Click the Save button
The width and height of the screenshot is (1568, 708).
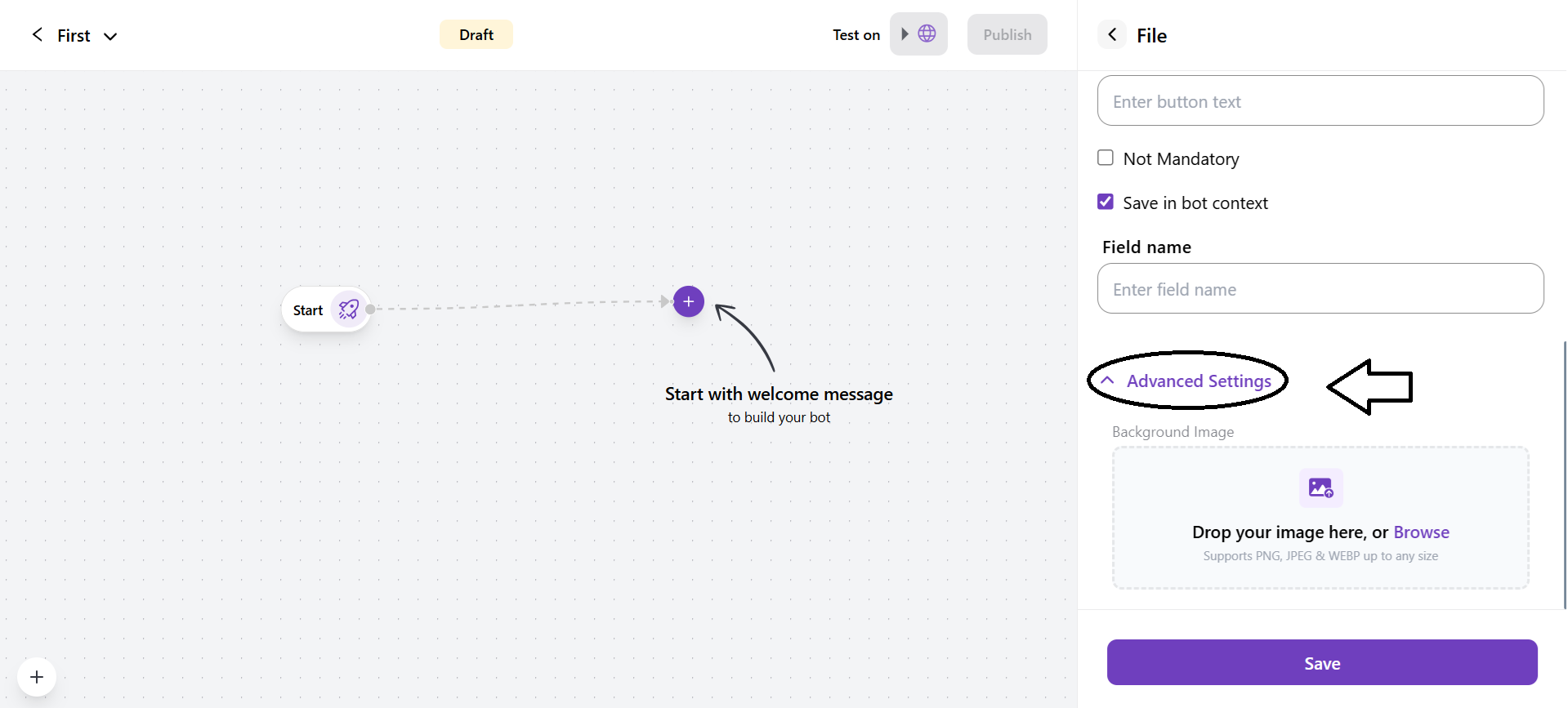(1321, 662)
